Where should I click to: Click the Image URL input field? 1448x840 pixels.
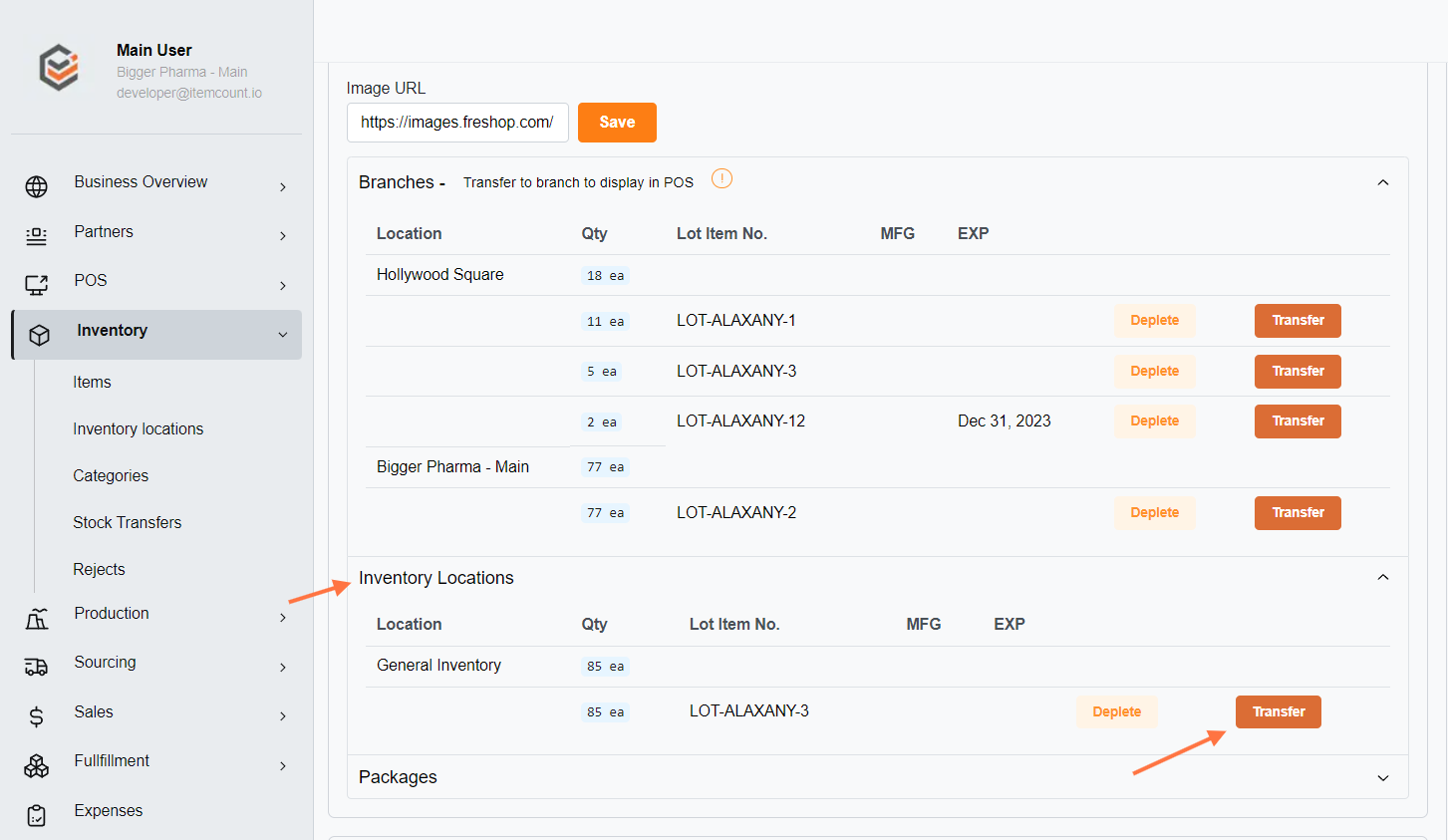click(457, 123)
